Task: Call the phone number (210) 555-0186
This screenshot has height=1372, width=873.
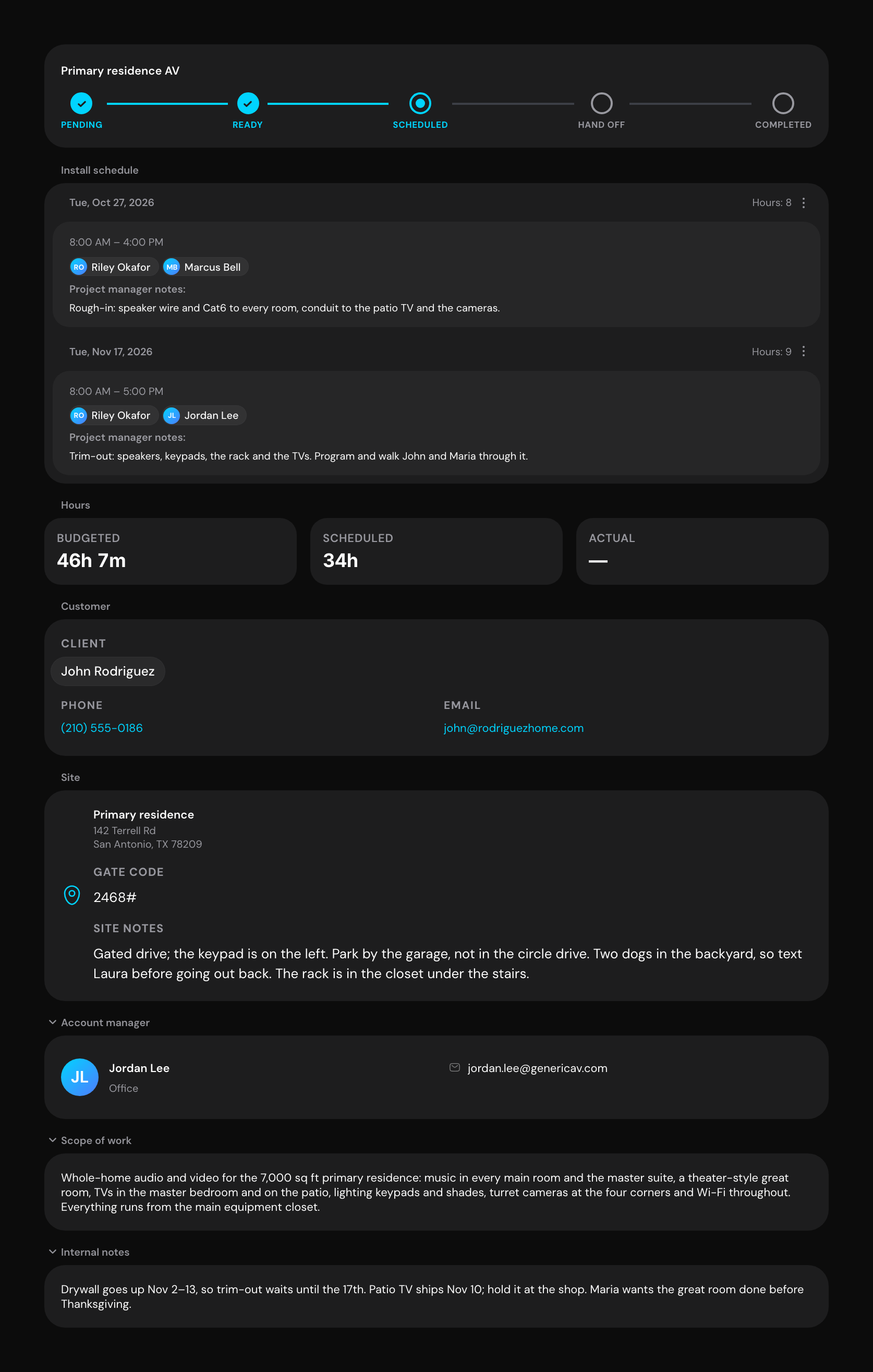Action: click(x=102, y=728)
